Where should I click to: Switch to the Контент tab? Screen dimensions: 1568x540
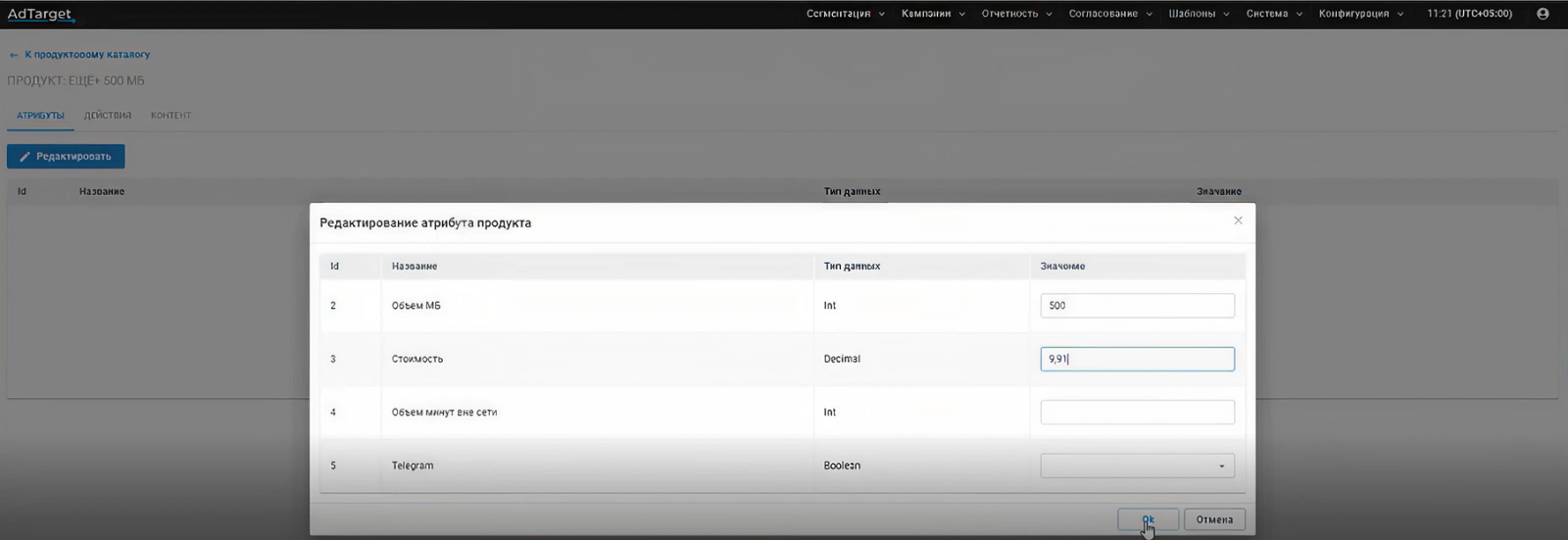[x=171, y=116]
